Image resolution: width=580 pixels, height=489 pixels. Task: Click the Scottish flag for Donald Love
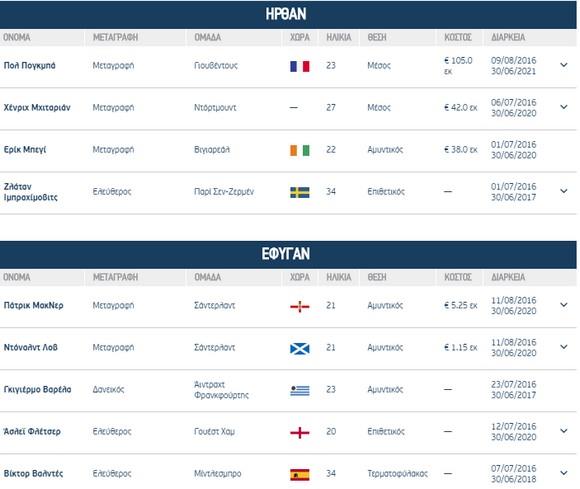tap(300, 348)
